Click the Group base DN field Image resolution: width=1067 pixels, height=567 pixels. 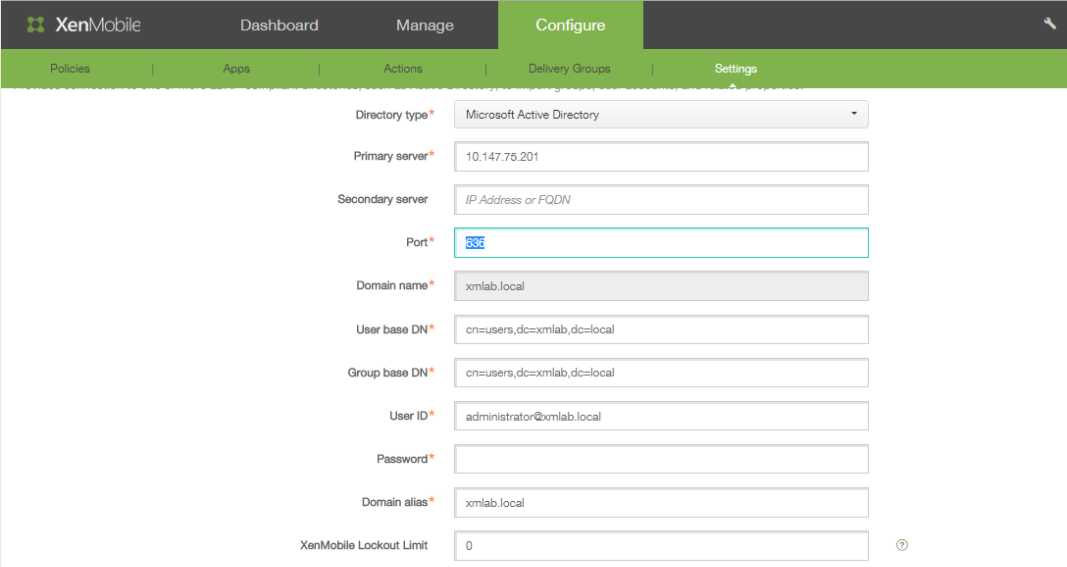[660, 373]
